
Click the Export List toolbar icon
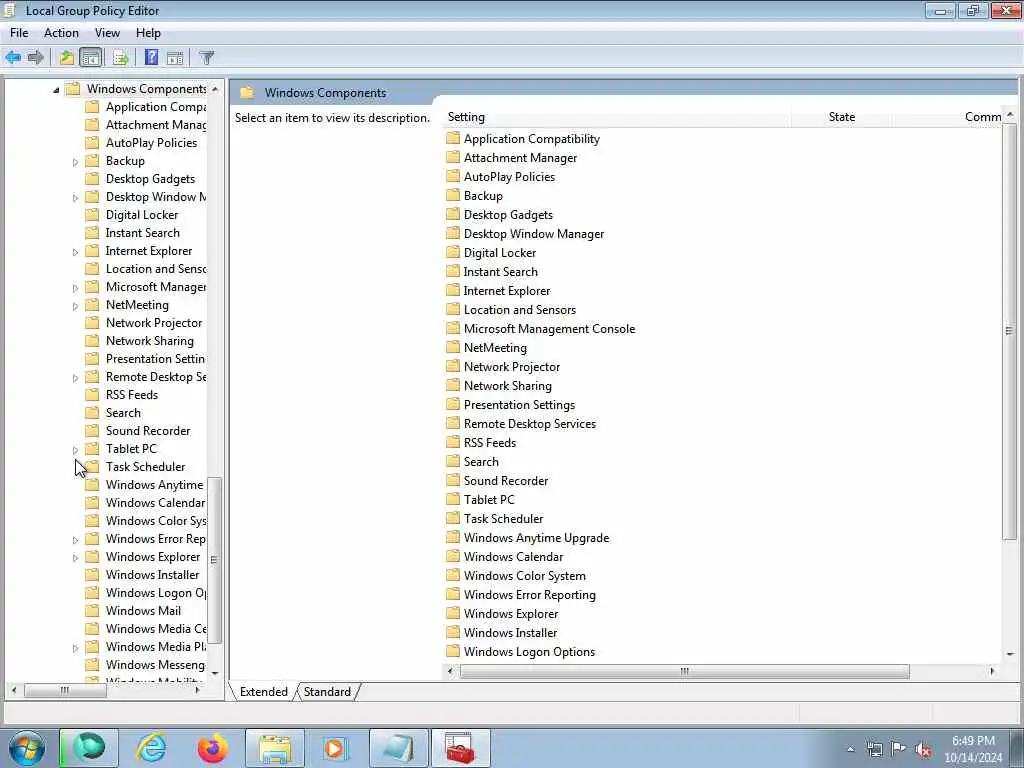tap(120, 57)
